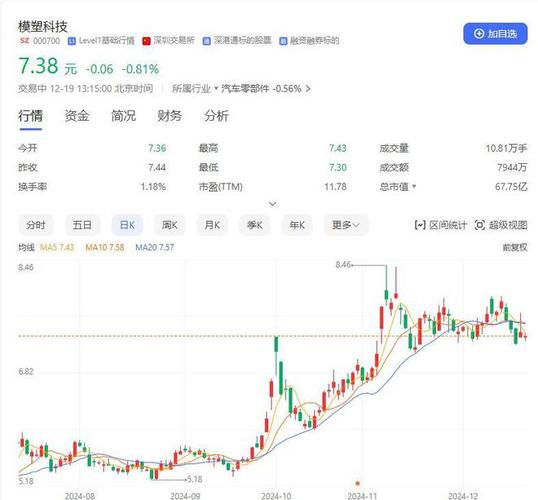Open the 所属行业 dropdown arrow
The width and height of the screenshot is (538, 500).
[216, 89]
